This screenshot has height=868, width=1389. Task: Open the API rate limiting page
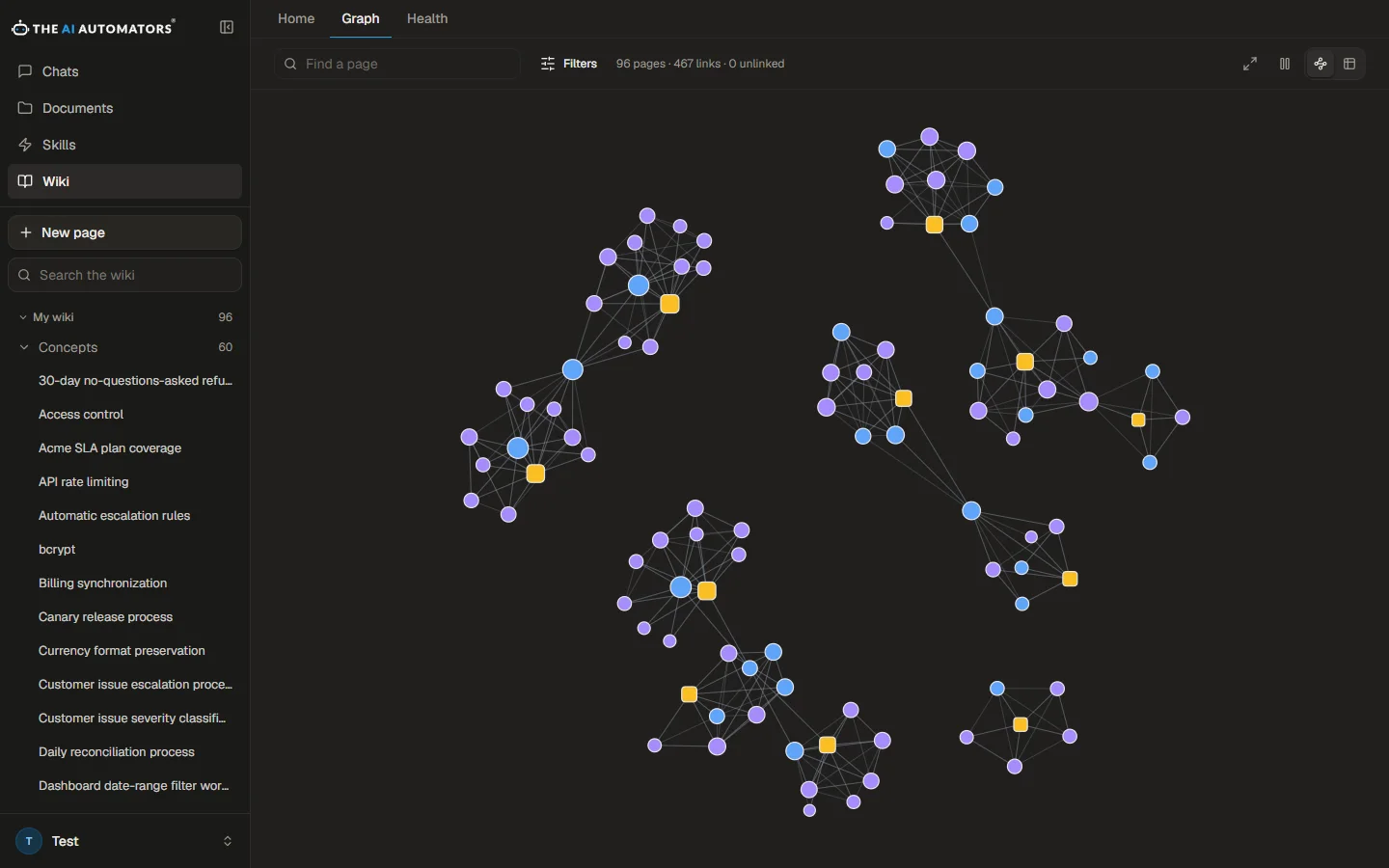(84, 482)
